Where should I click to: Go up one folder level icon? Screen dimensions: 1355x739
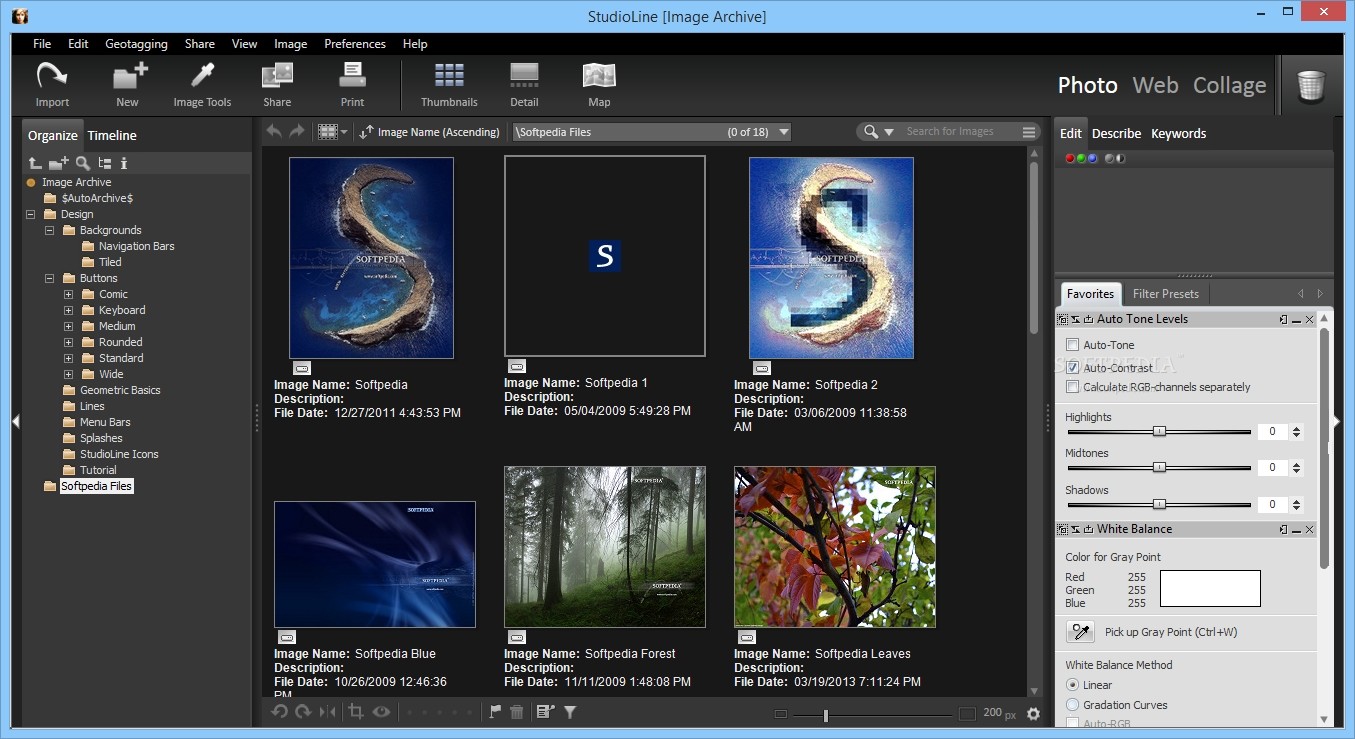pyautogui.click(x=35, y=163)
